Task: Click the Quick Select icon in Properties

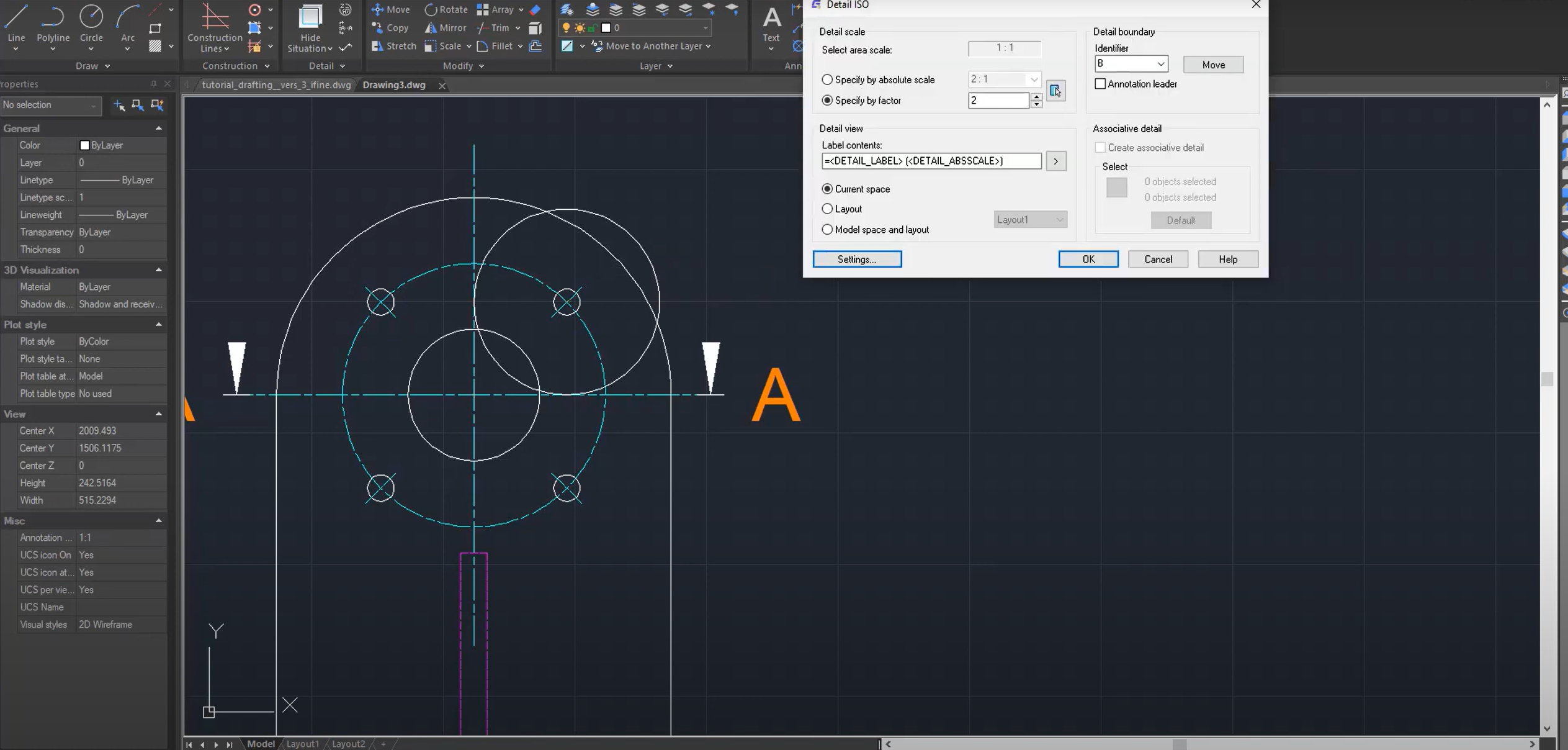Action: tap(157, 106)
